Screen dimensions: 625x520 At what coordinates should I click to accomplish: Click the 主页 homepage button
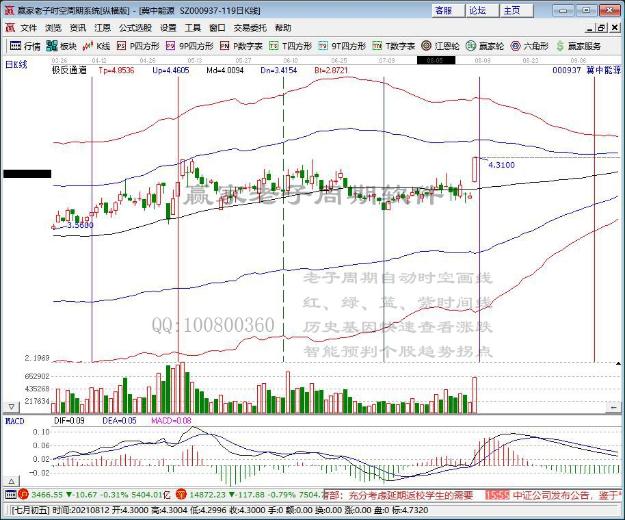pyautogui.click(x=517, y=10)
